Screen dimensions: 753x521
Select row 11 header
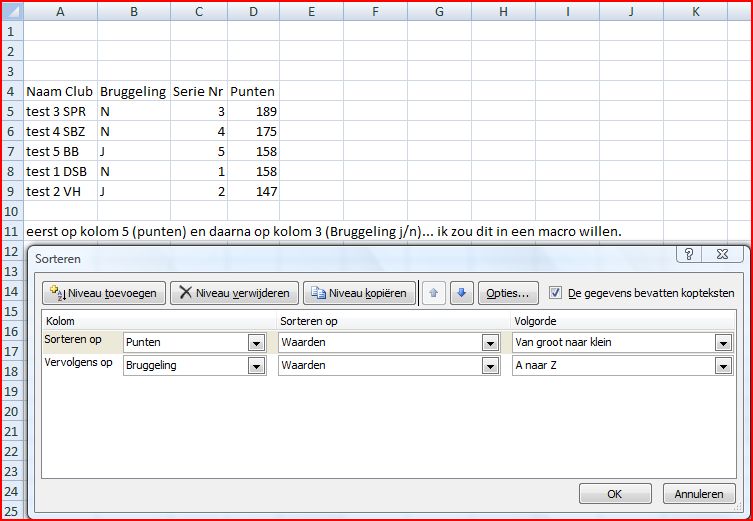coord(12,231)
